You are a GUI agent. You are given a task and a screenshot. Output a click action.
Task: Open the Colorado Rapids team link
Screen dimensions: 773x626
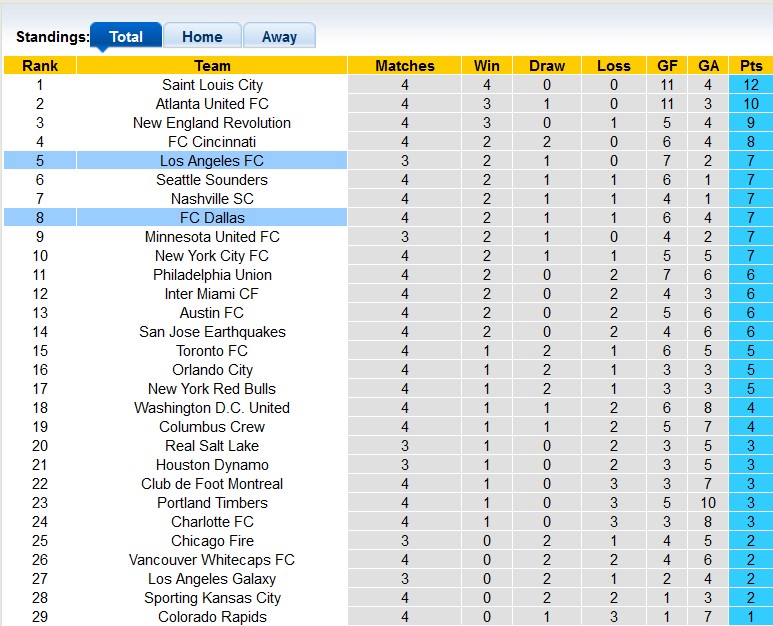(212, 617)
